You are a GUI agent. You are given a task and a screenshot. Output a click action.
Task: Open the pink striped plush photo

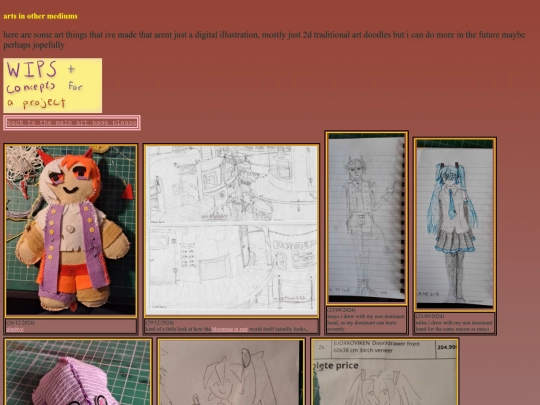[78, 372]
